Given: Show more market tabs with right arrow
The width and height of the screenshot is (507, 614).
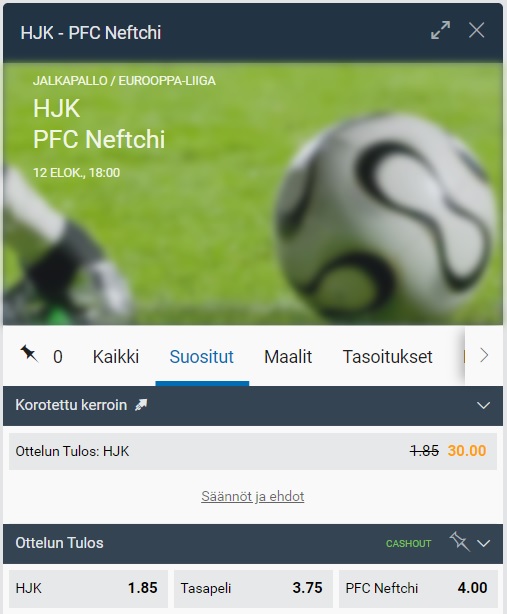Looking at the screenshot, I should tap(484, 356).
